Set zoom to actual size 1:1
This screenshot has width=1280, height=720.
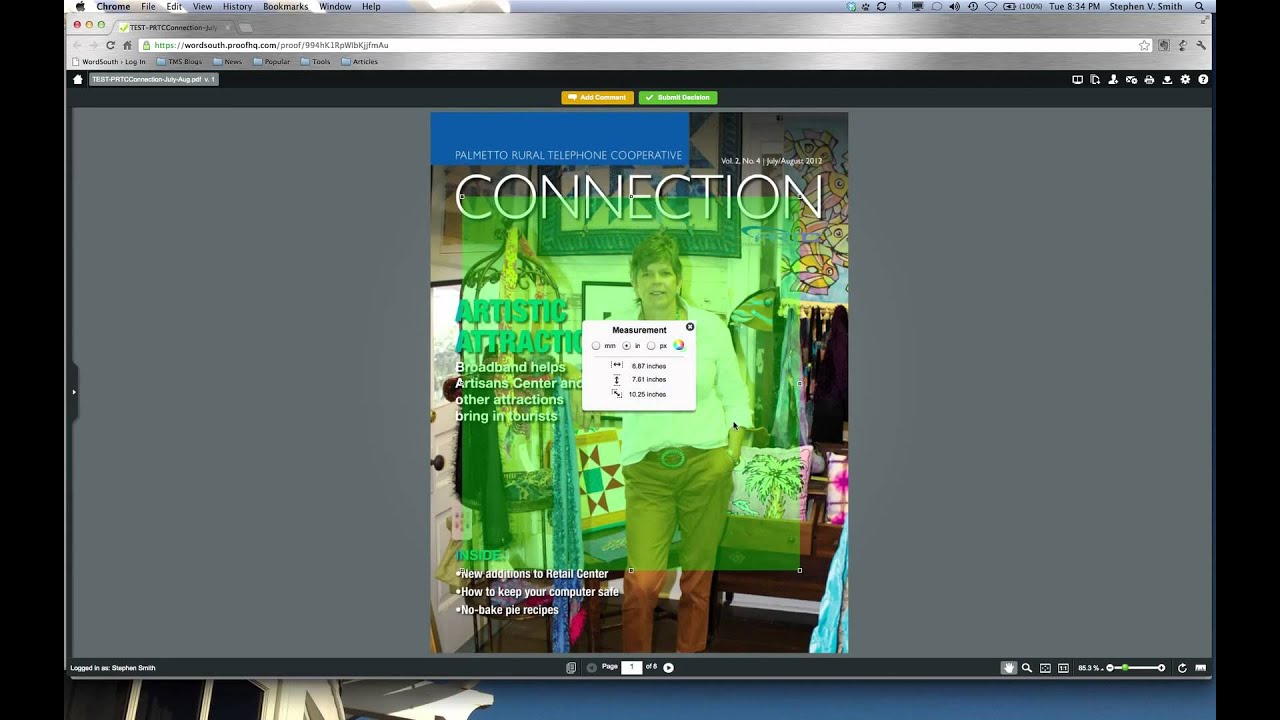click(x=1063, y=668)
